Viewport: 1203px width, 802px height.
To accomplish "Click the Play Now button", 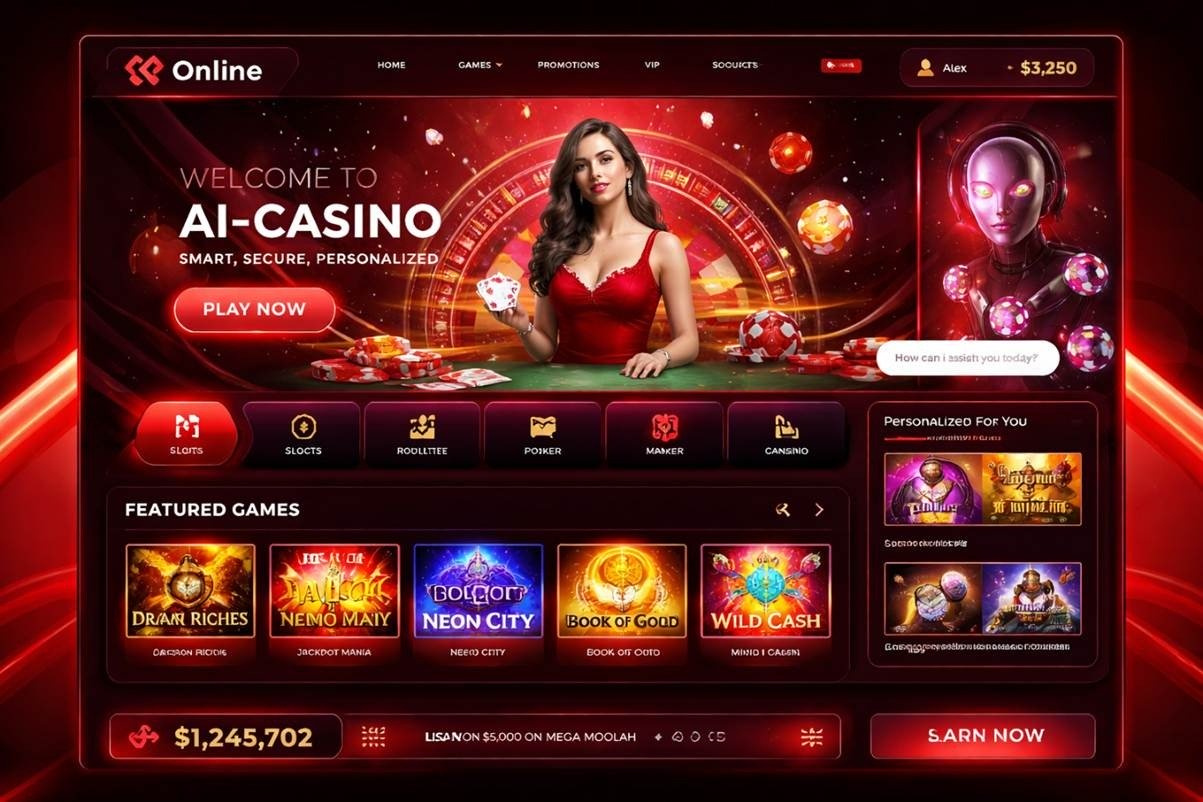I will 254,309.
